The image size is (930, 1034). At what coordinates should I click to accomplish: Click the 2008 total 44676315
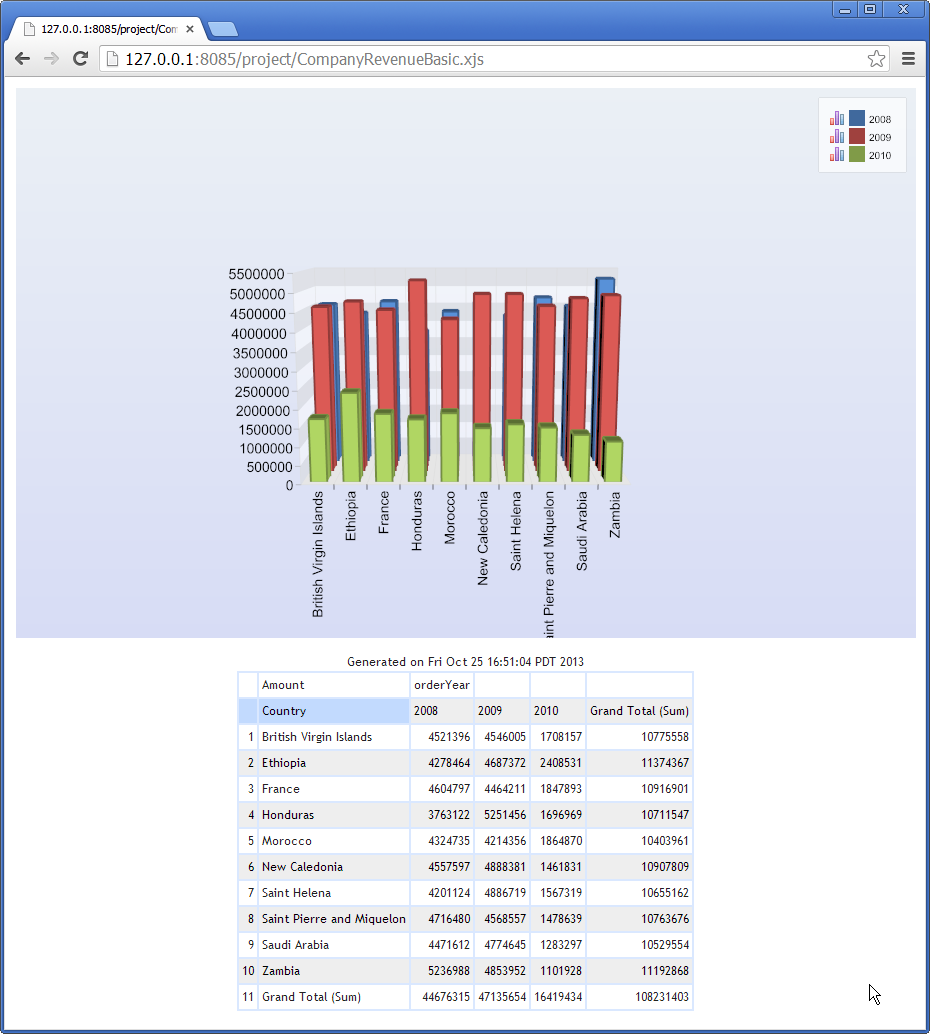[447, 996]
